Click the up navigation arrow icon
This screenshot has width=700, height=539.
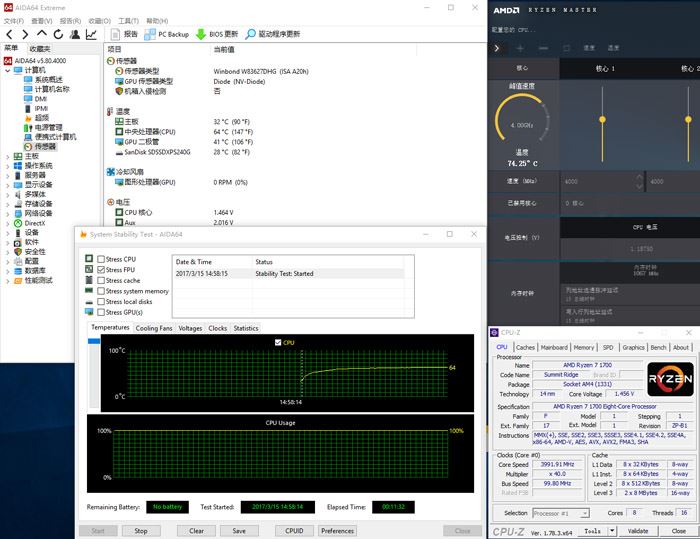41,34
